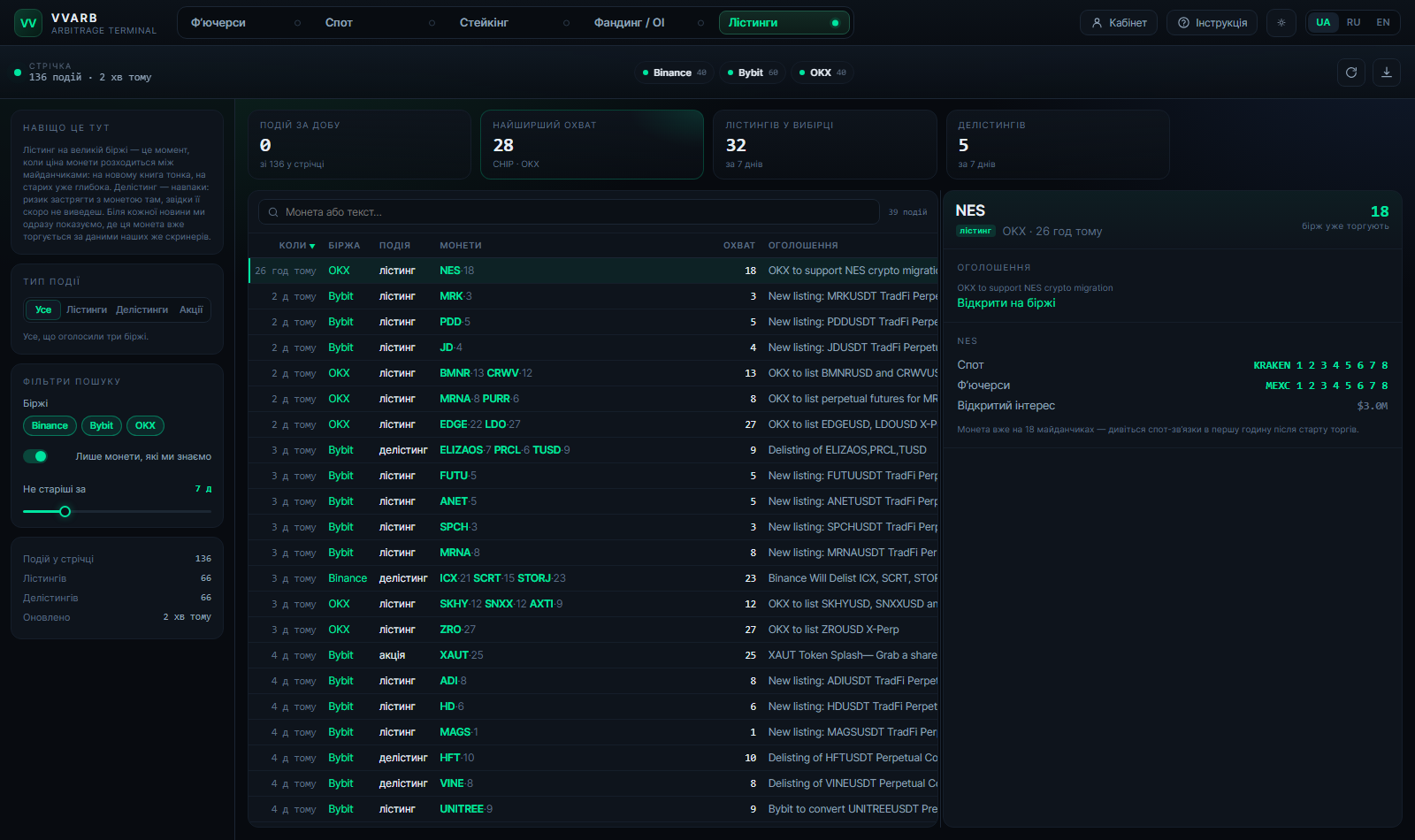Toggle the Binance exchange filter
This screenshot has width=1415, height=840.
(x=50, y=425)
